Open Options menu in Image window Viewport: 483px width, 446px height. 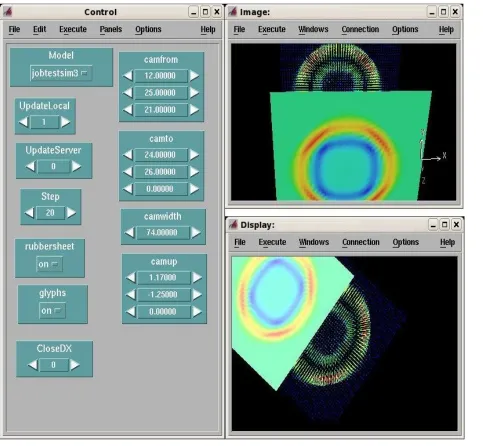click(405, 29)
